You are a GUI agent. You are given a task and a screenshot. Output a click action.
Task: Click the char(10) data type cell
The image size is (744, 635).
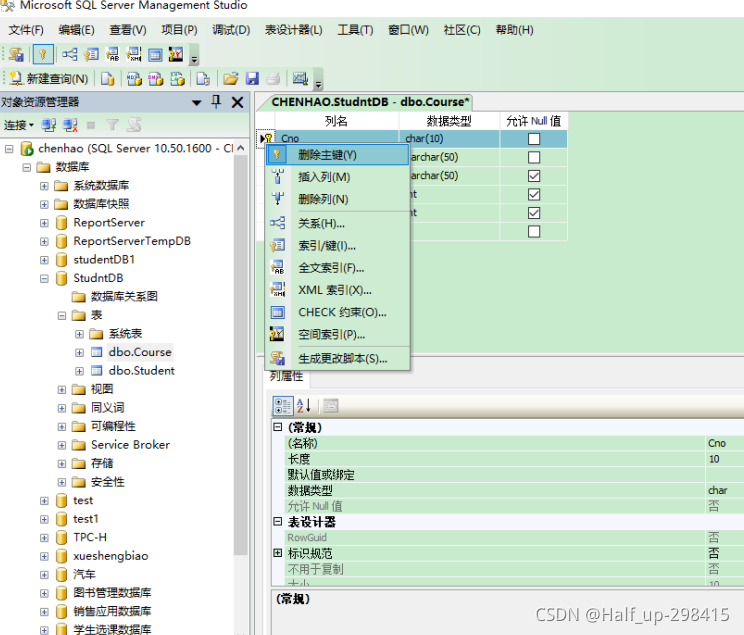(449, 139)
